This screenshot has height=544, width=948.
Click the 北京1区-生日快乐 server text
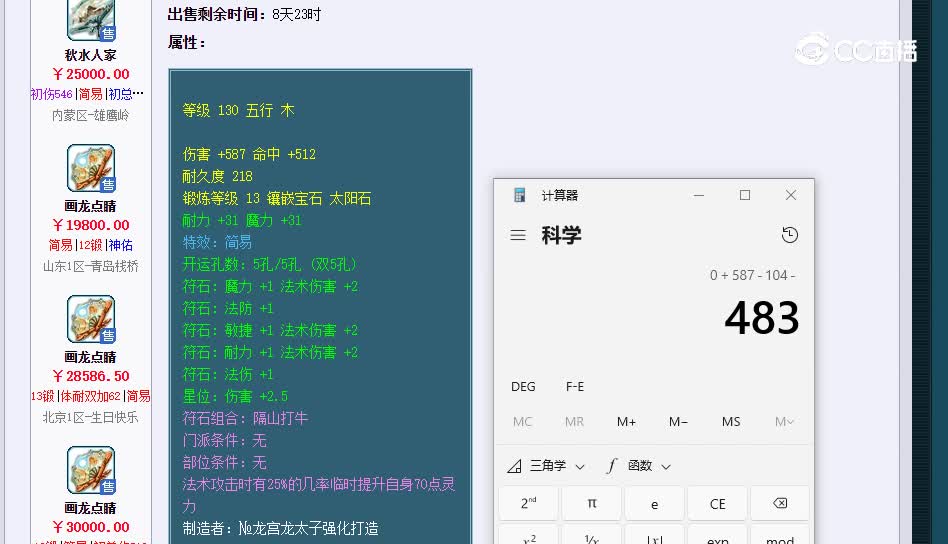tap(91, 417)
